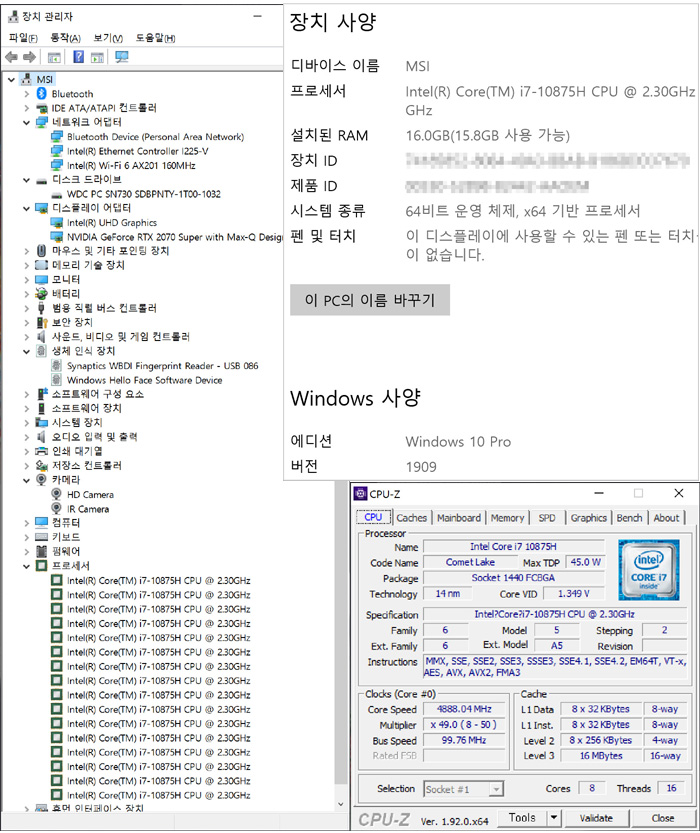Click the Synaptics WBDI Fingerprint Reader icon
The image size is (700, 833).
click(56, 366)
